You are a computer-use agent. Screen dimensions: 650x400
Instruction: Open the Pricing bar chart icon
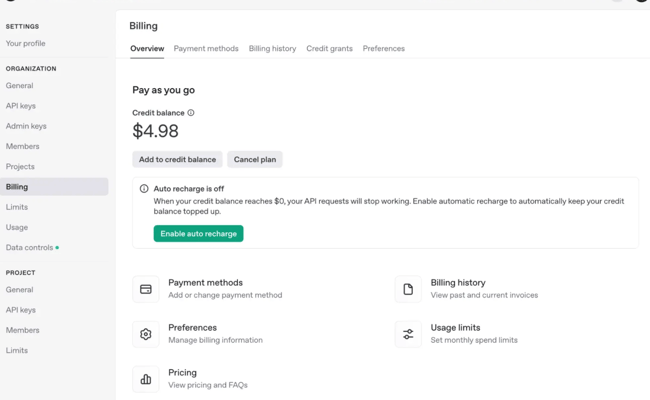pyautogui.click(x=146, y=379)
